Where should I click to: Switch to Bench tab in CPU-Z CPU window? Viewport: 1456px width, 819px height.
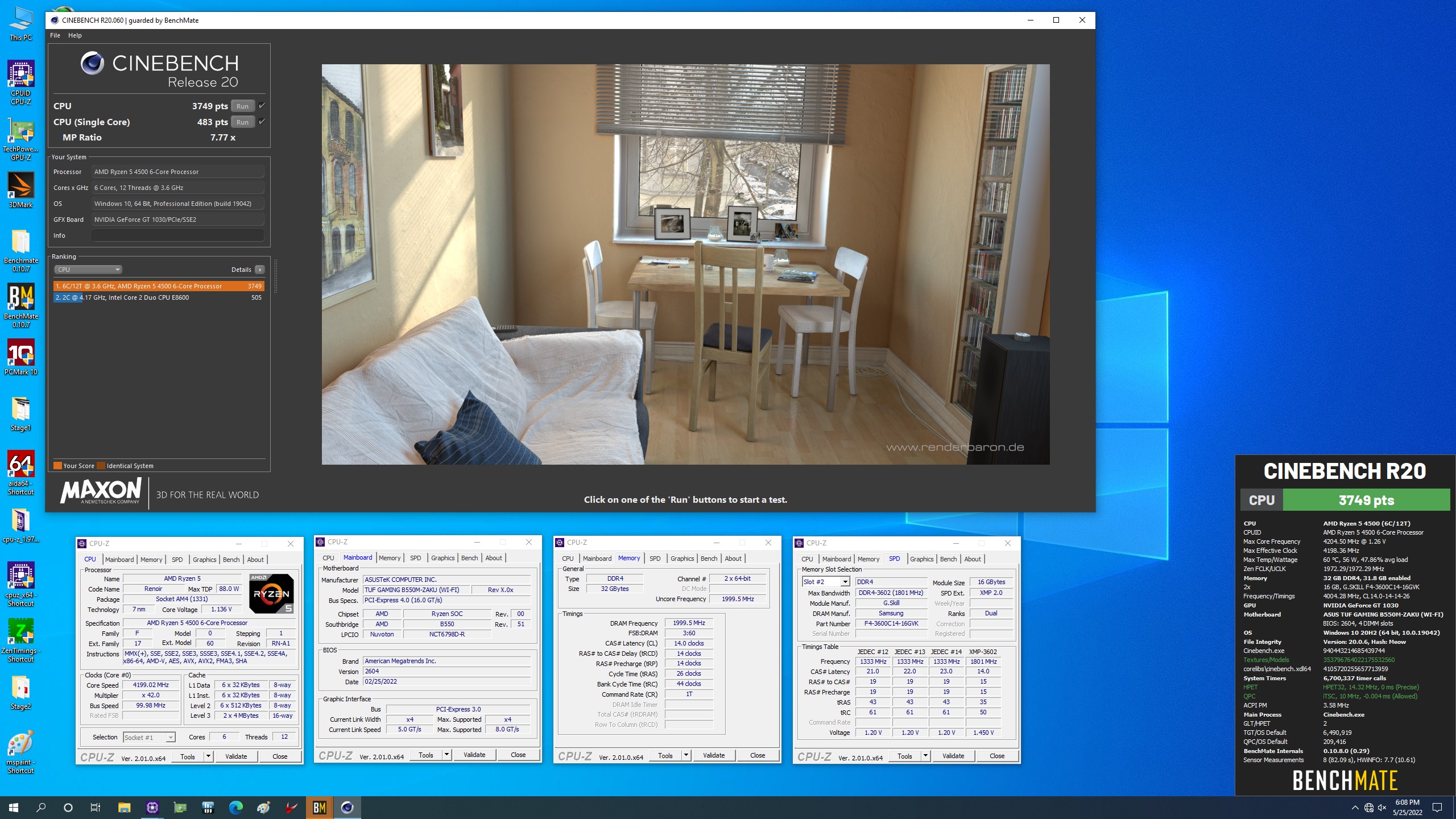click(231, 560)
